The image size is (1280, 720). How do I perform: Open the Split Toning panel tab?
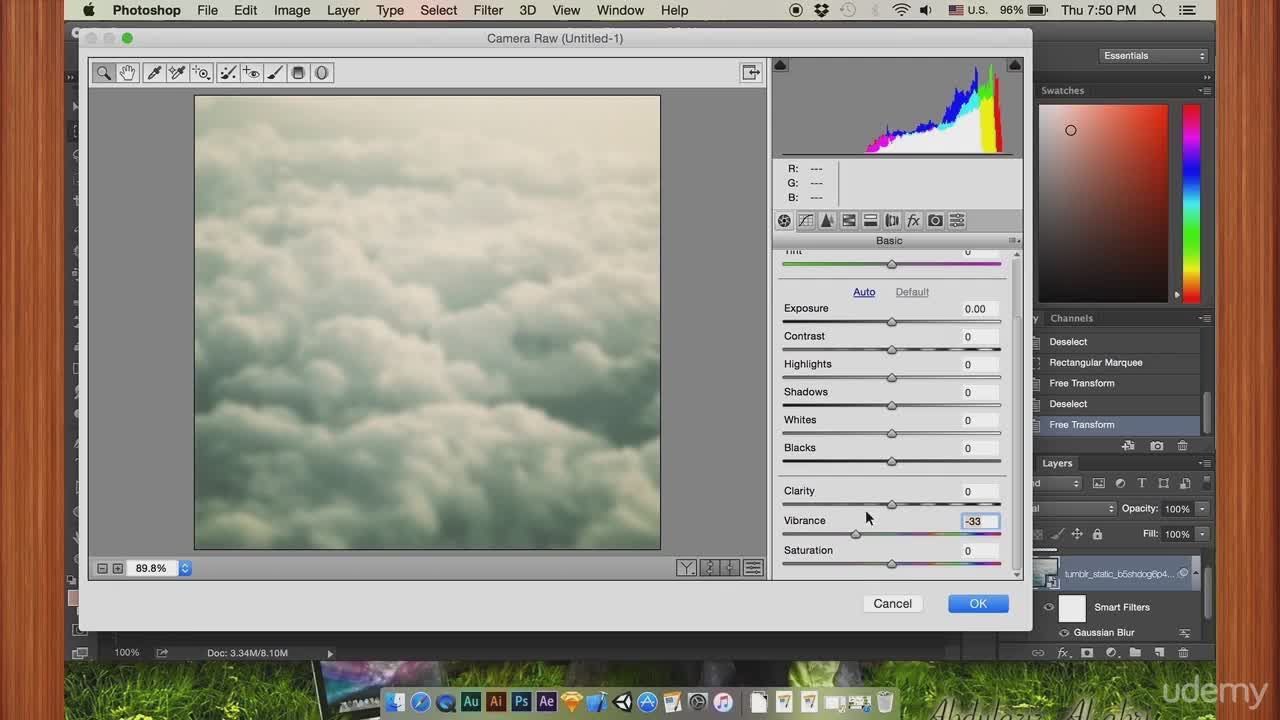click(870, 220)
